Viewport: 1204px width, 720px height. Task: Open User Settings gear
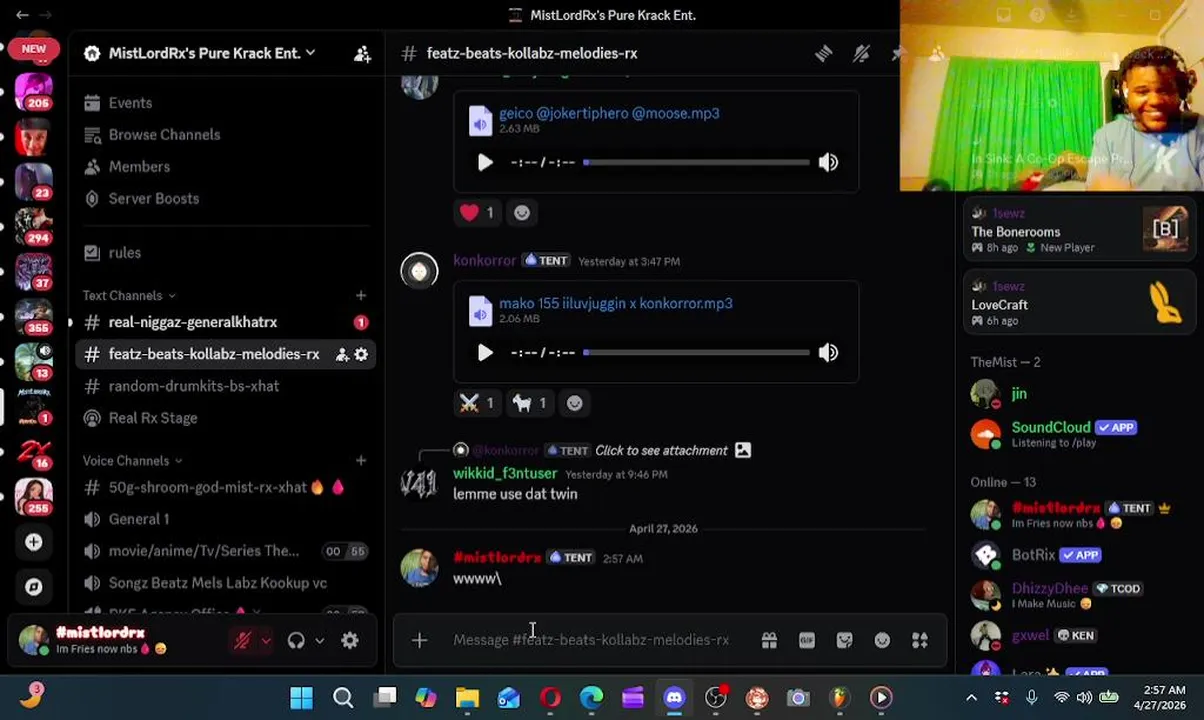click(x=350, y=641)
